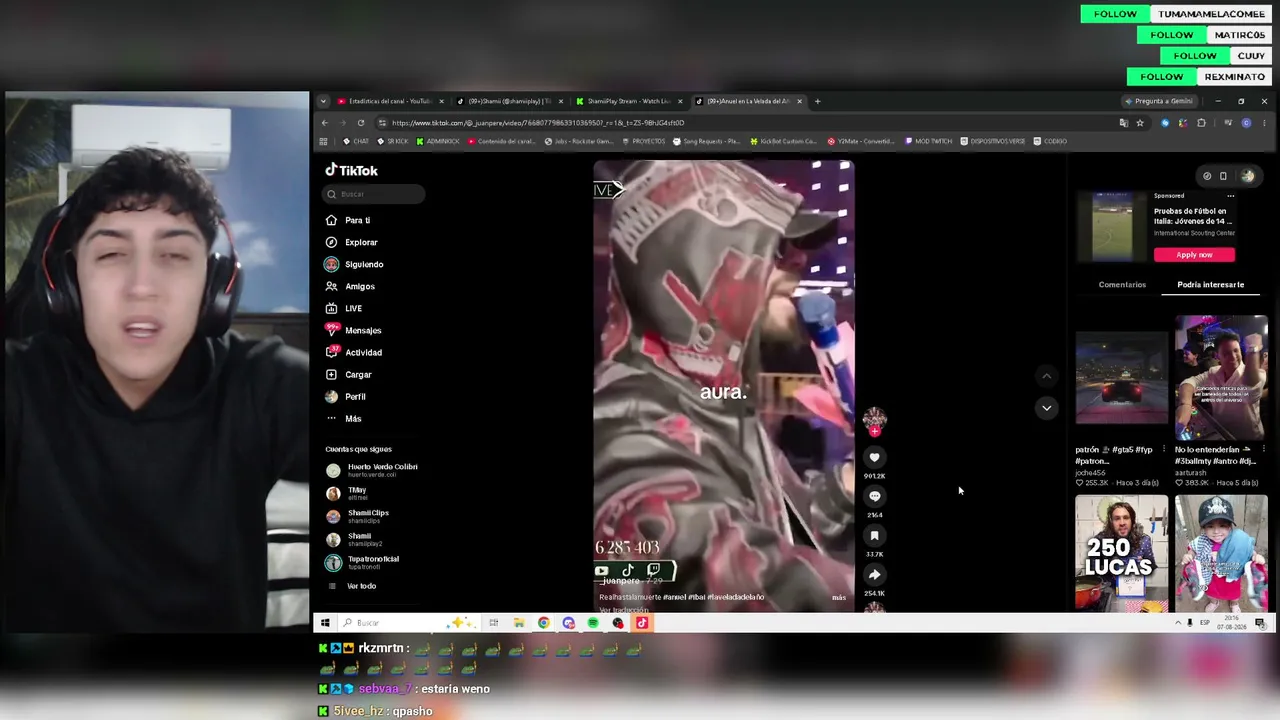1280x720 pixels.
Task: Open Spotify from the taskbar
Action: [x=593, y=623]
